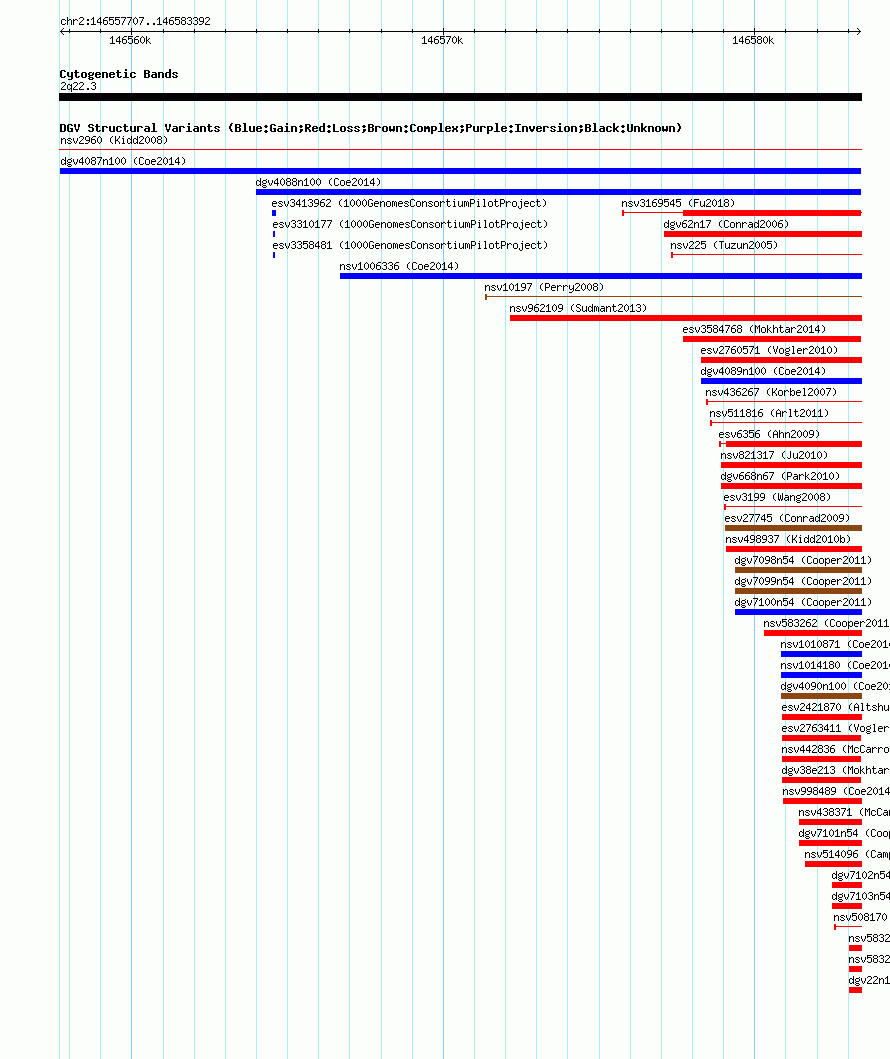Click nsv514096 variant label
Screen dimensions: 890x1059
click(847, 854)
